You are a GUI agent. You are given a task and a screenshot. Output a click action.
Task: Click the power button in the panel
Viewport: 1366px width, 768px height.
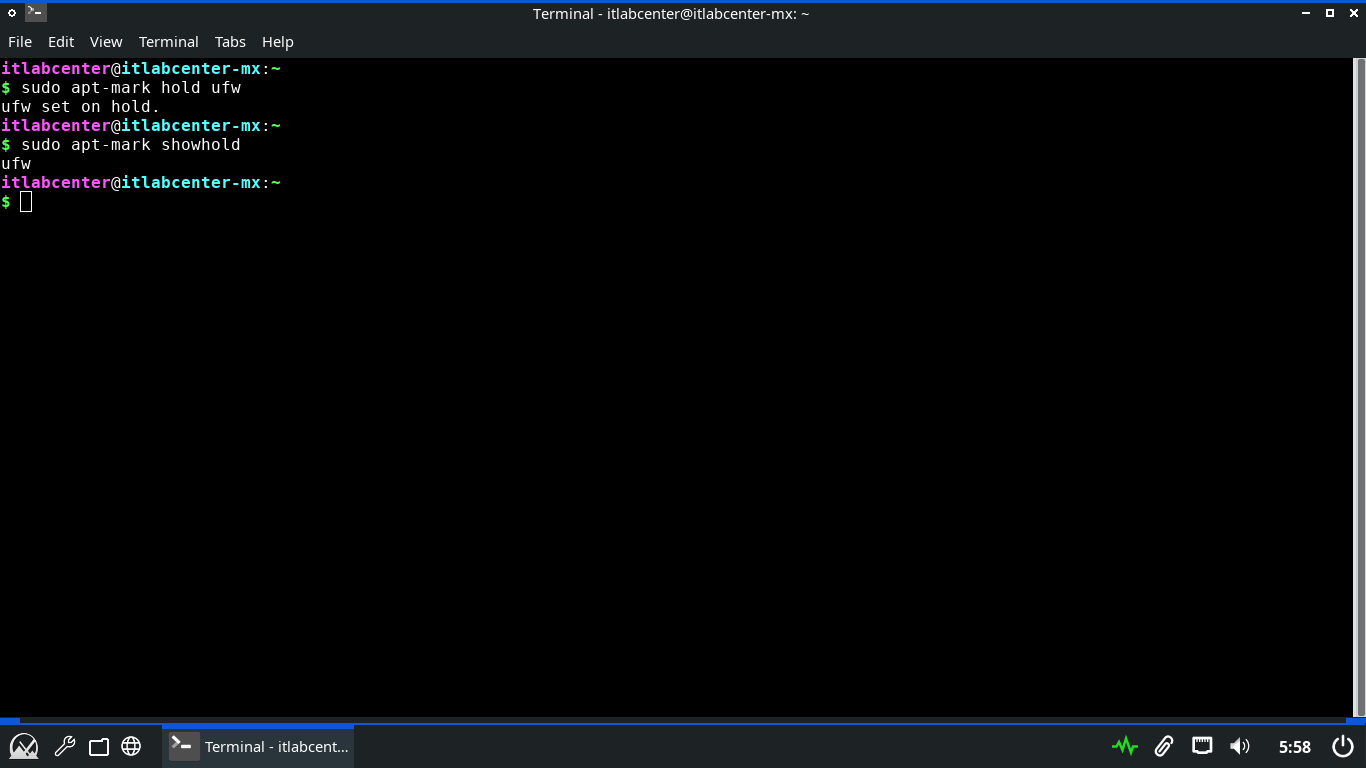1343,746
